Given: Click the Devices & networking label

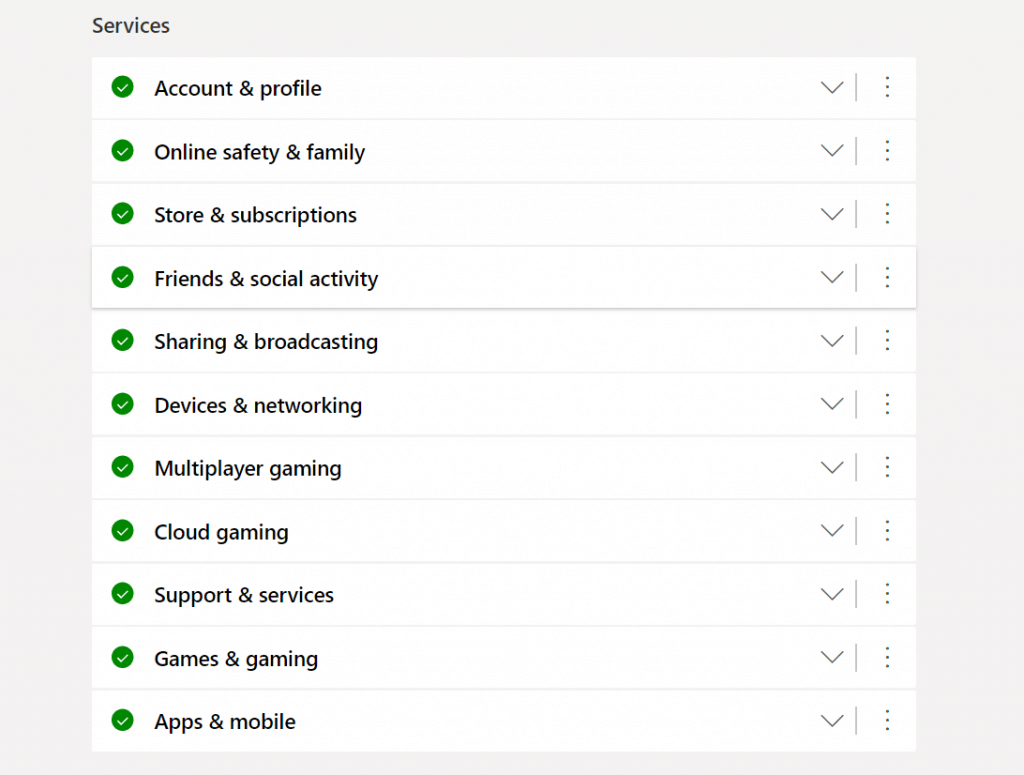Looking at the screenshot, I should pyautogui.click(x=257, y=405).
